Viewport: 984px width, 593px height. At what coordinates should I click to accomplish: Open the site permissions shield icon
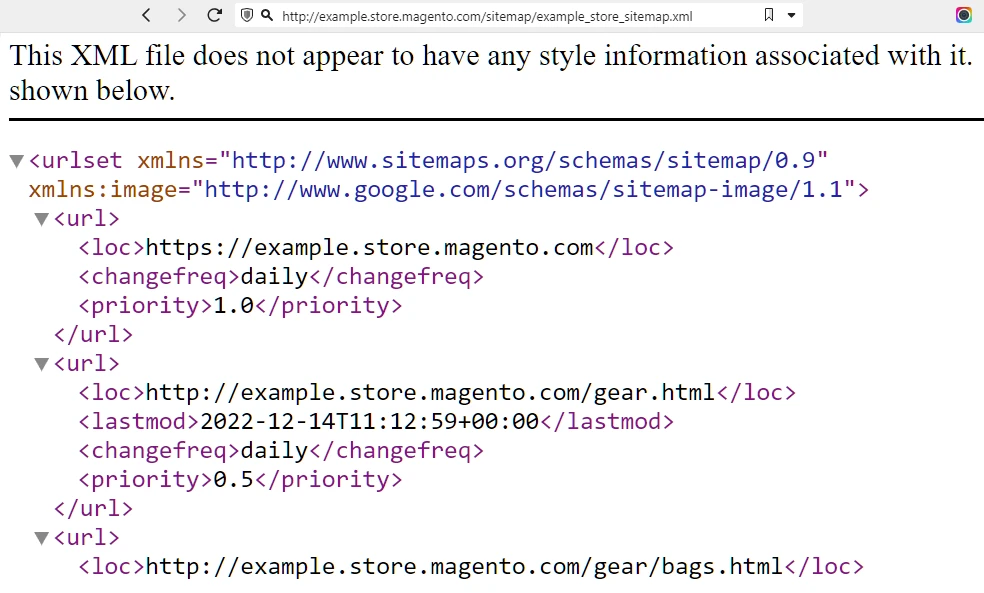pyautogui.click(x=246, y=15)
